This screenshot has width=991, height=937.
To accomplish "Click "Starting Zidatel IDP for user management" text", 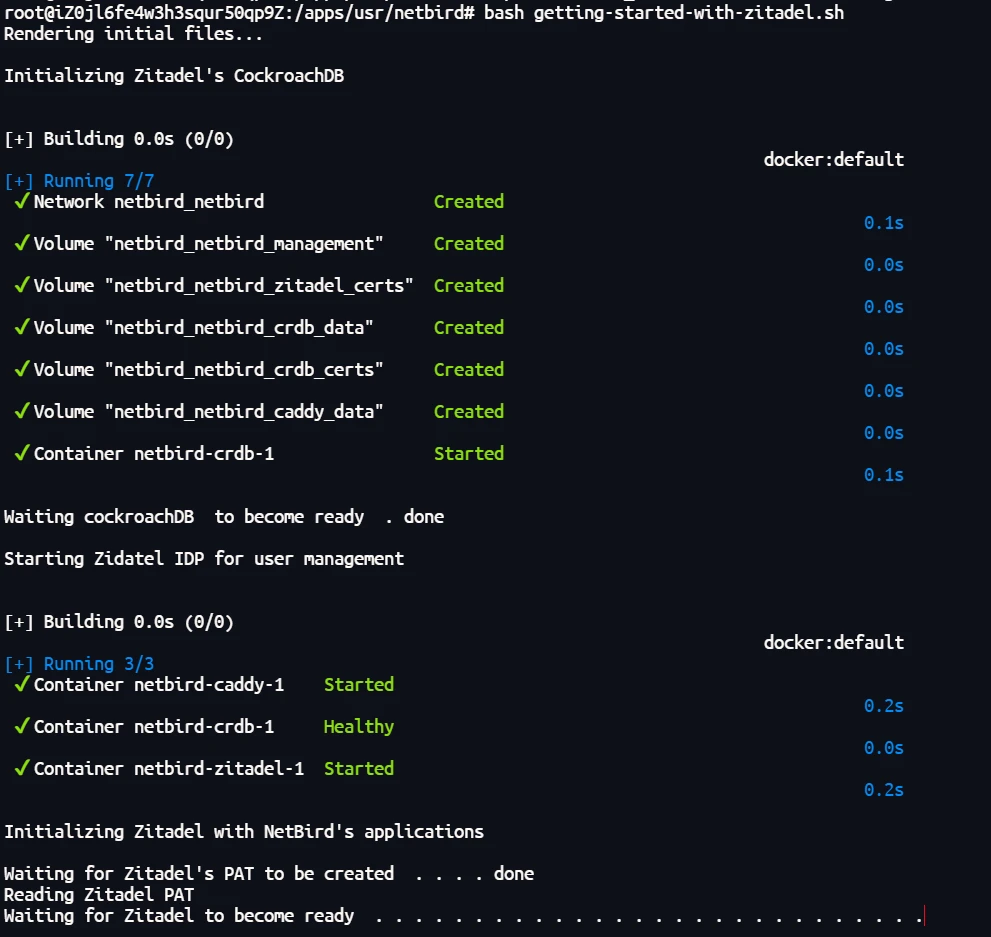I will tap(204, 559).
